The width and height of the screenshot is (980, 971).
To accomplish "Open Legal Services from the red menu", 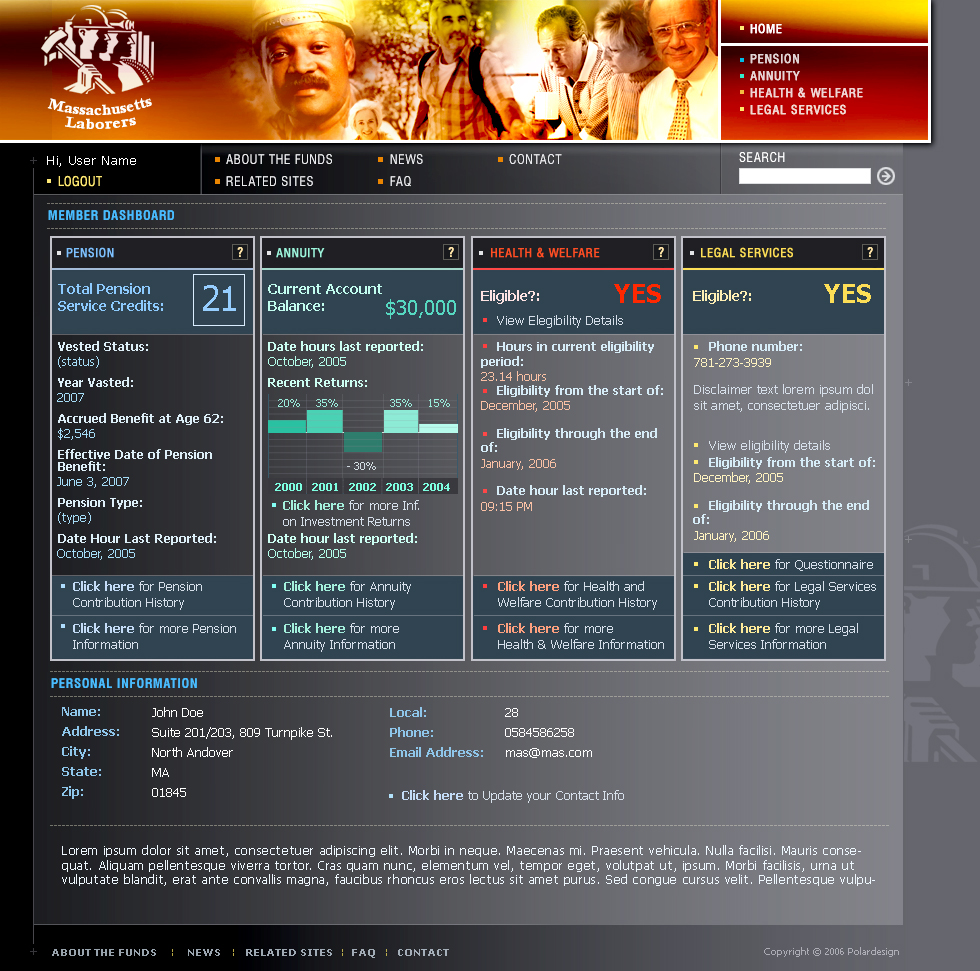I will pos(797,110).
